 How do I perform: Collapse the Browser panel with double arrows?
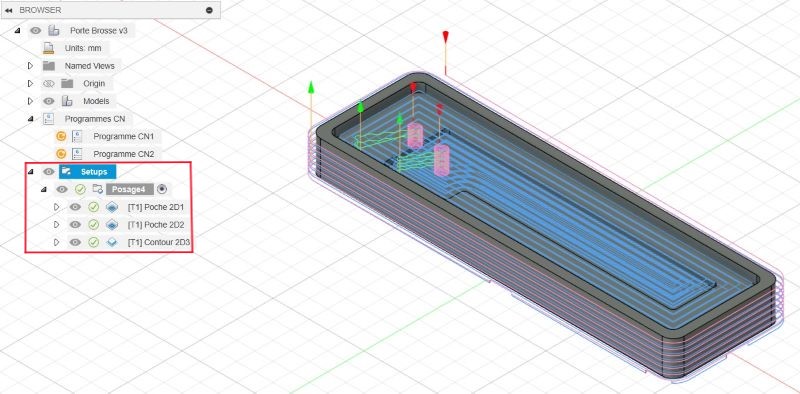[9, 10]
